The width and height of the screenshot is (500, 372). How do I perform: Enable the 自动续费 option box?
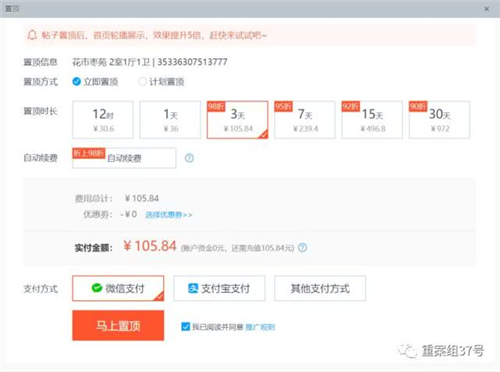click(x=124, y=158)
